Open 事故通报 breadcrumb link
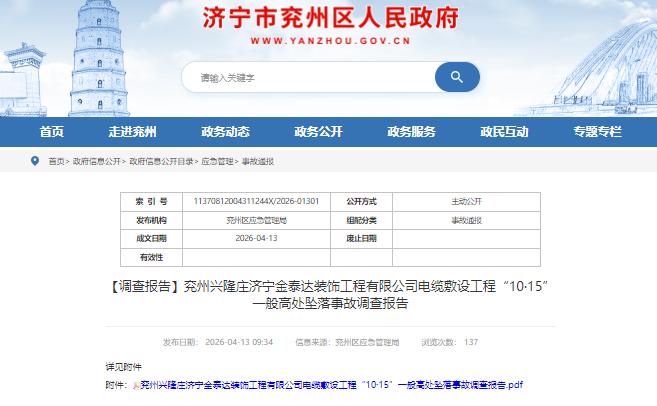 [258, 161]
